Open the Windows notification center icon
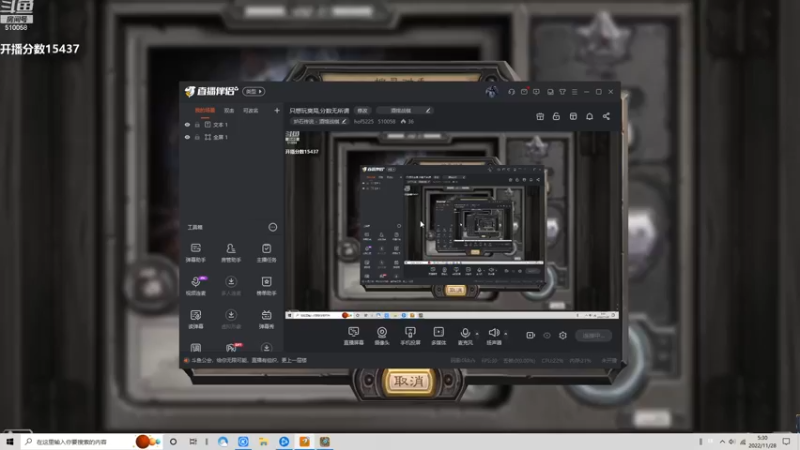This screenshot has height=450, width=800. (786, 442)
